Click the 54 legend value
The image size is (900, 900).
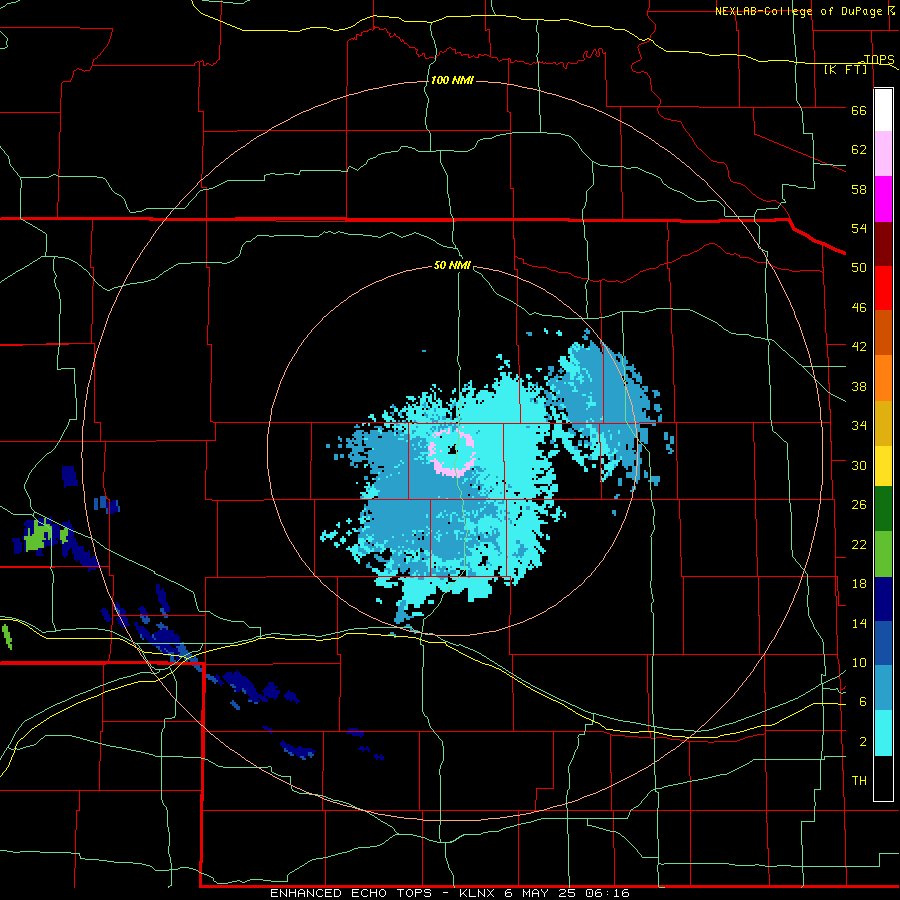tap(859, 228)
